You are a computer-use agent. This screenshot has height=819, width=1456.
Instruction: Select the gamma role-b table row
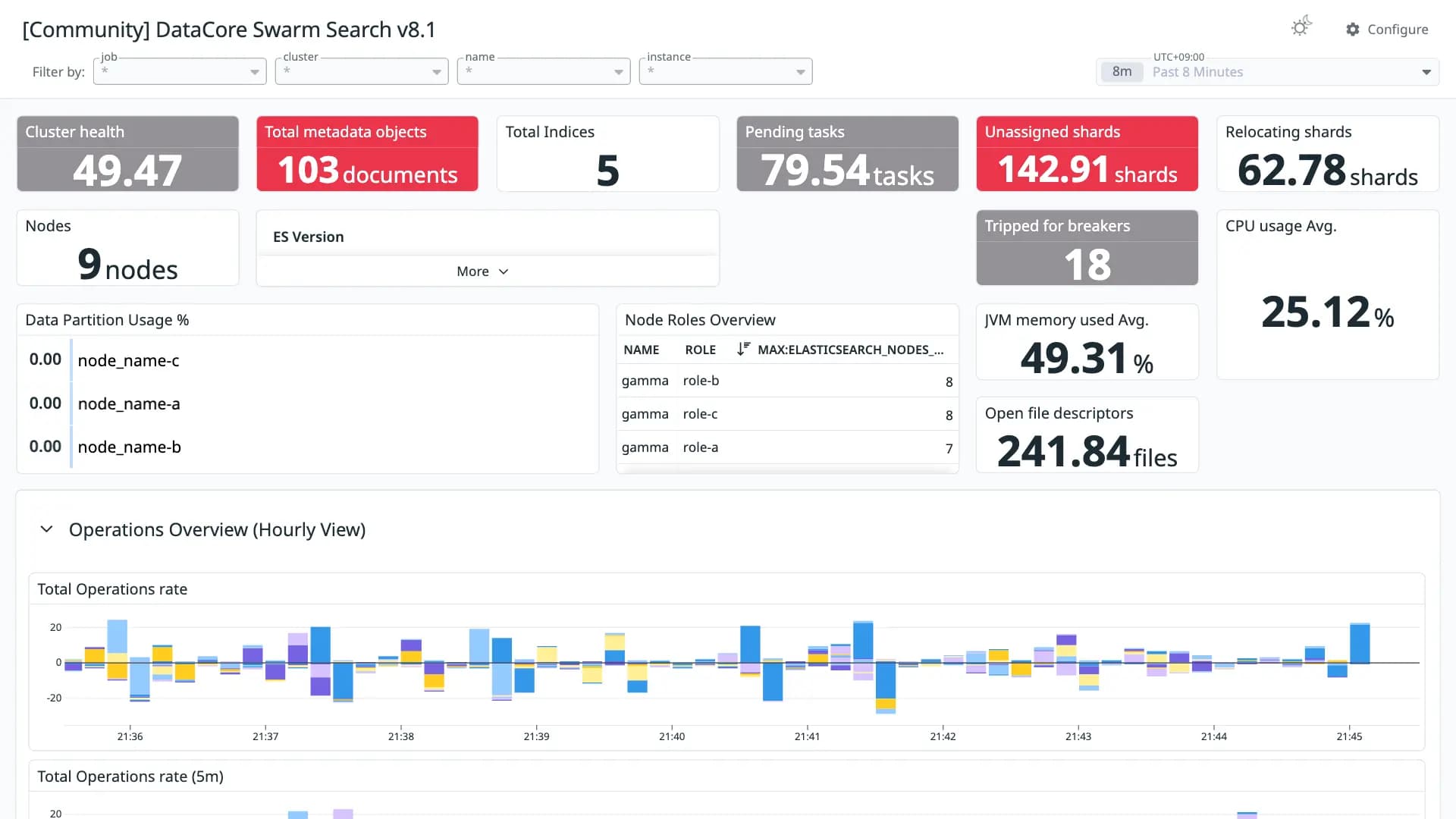[x=787, y=381]
